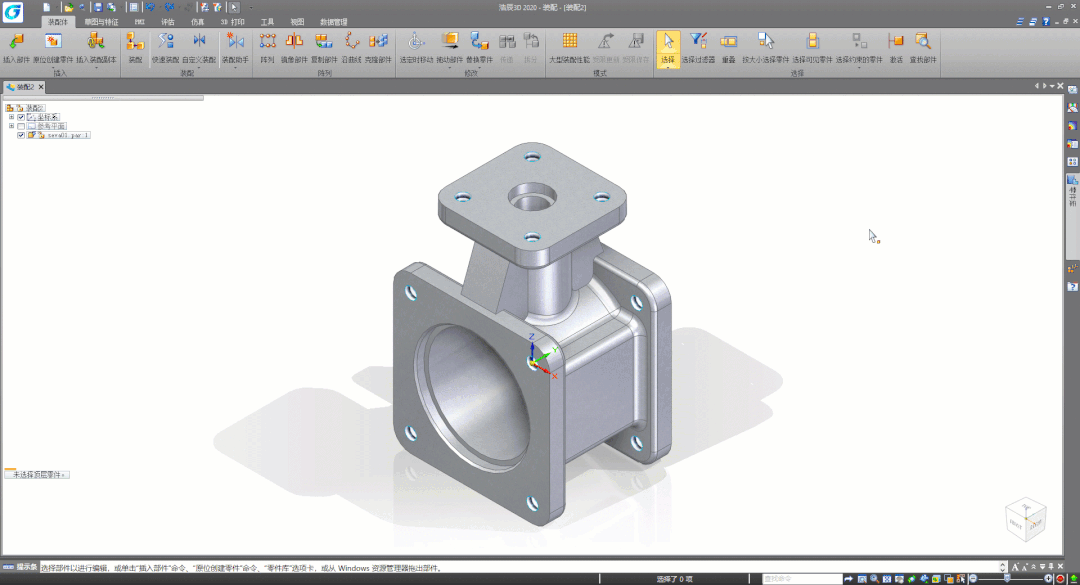Open the 工具 (Tools) tab
This screenshot has height=585, width=1080.
click(267, 22)
